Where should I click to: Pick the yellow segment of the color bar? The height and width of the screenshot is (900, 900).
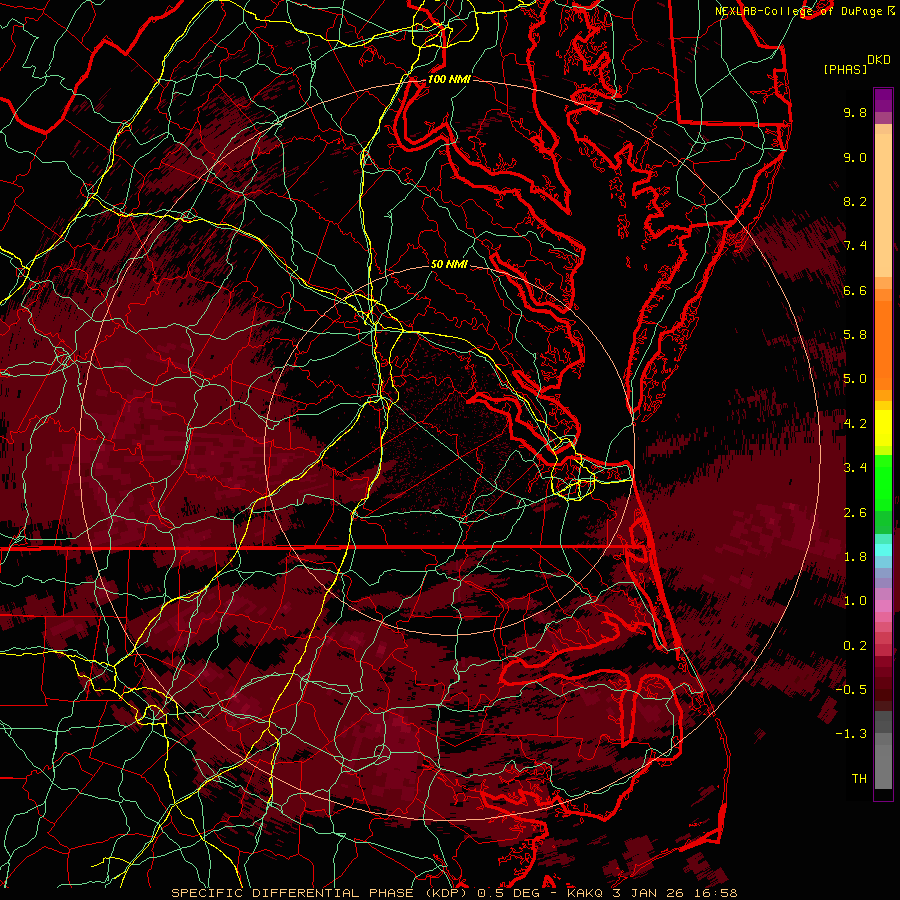(x=883, y=428)
